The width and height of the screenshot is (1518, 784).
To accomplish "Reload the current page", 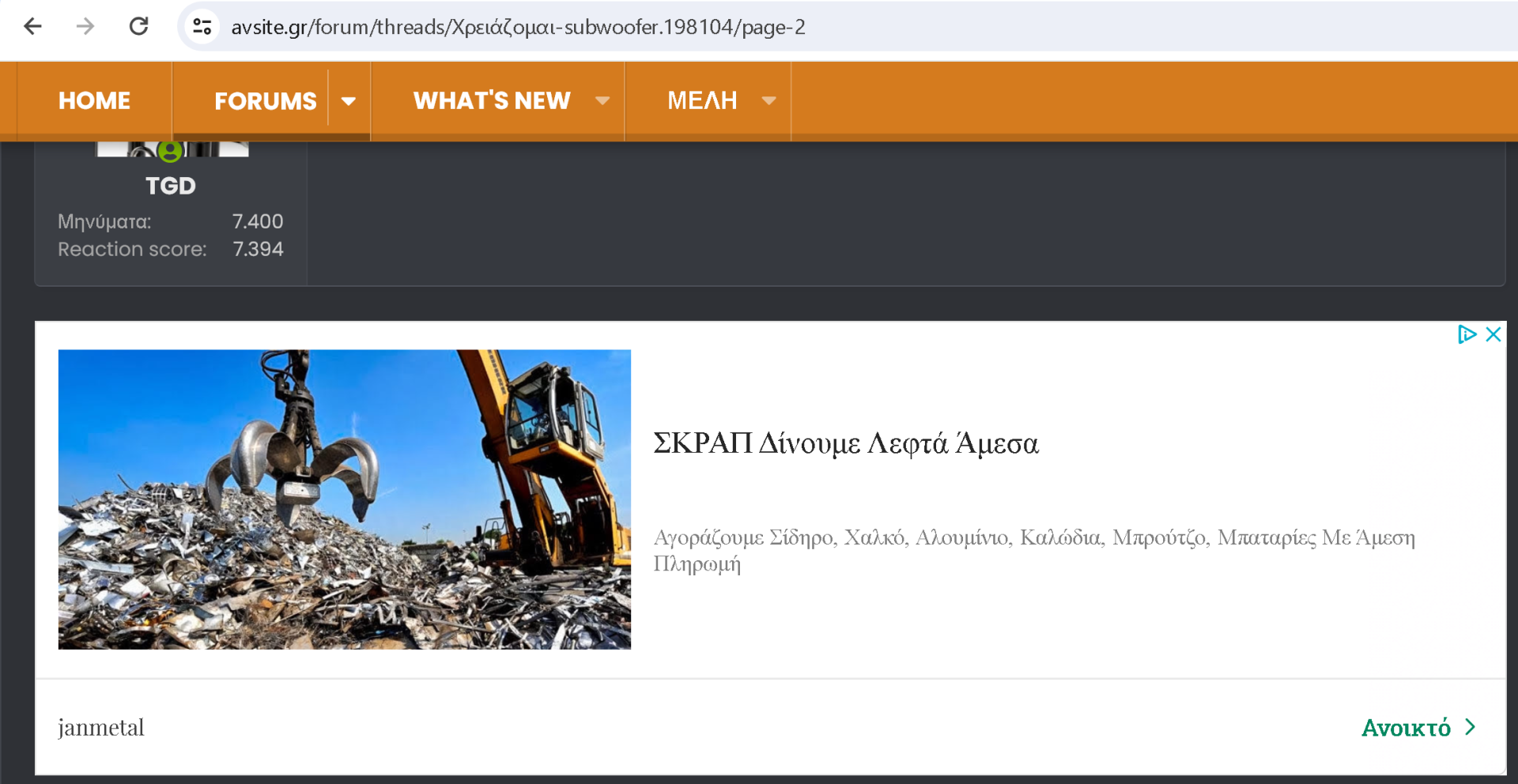I will pos(139,27).
